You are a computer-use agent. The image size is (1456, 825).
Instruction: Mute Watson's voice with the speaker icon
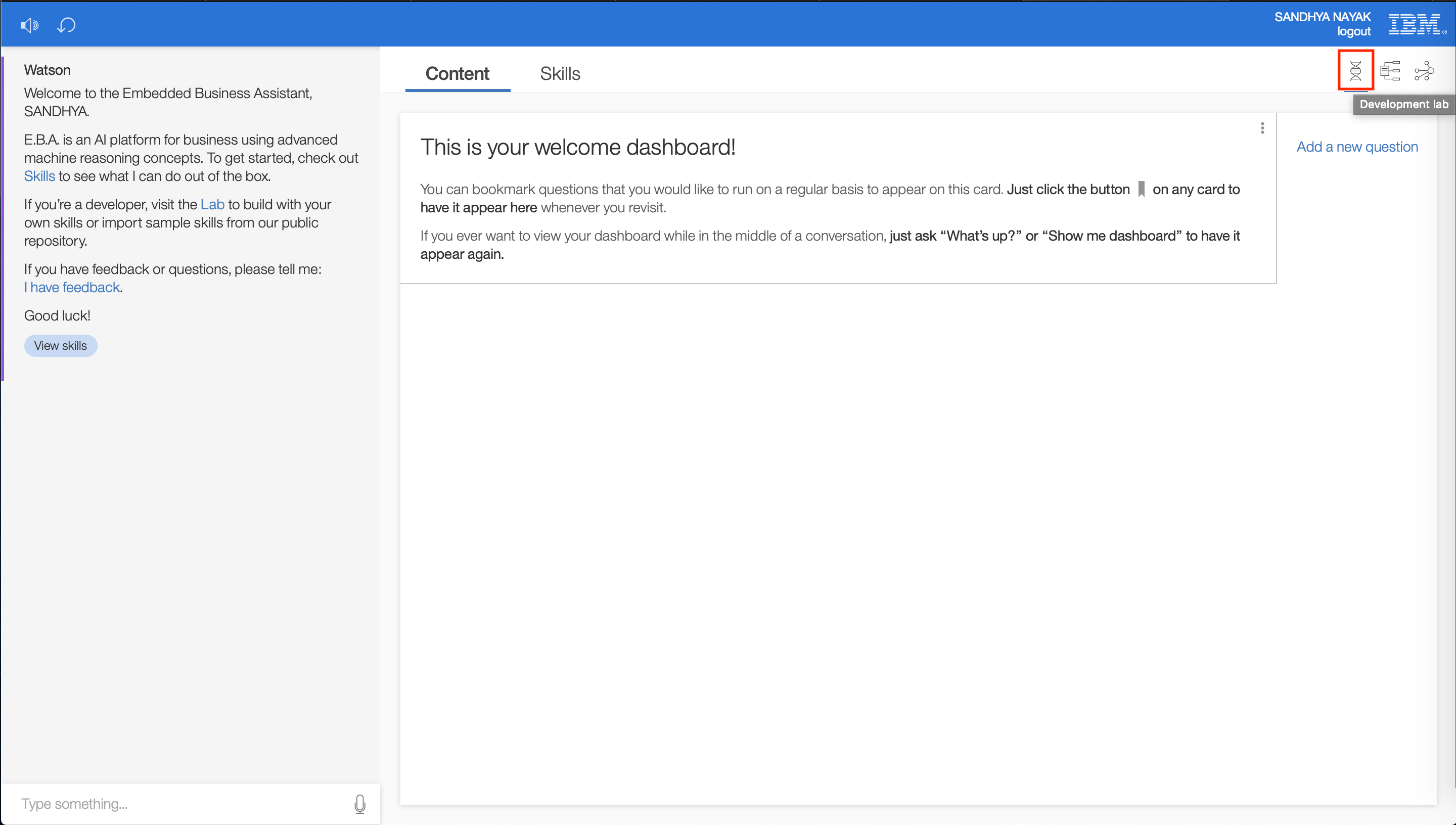point(29,25)
